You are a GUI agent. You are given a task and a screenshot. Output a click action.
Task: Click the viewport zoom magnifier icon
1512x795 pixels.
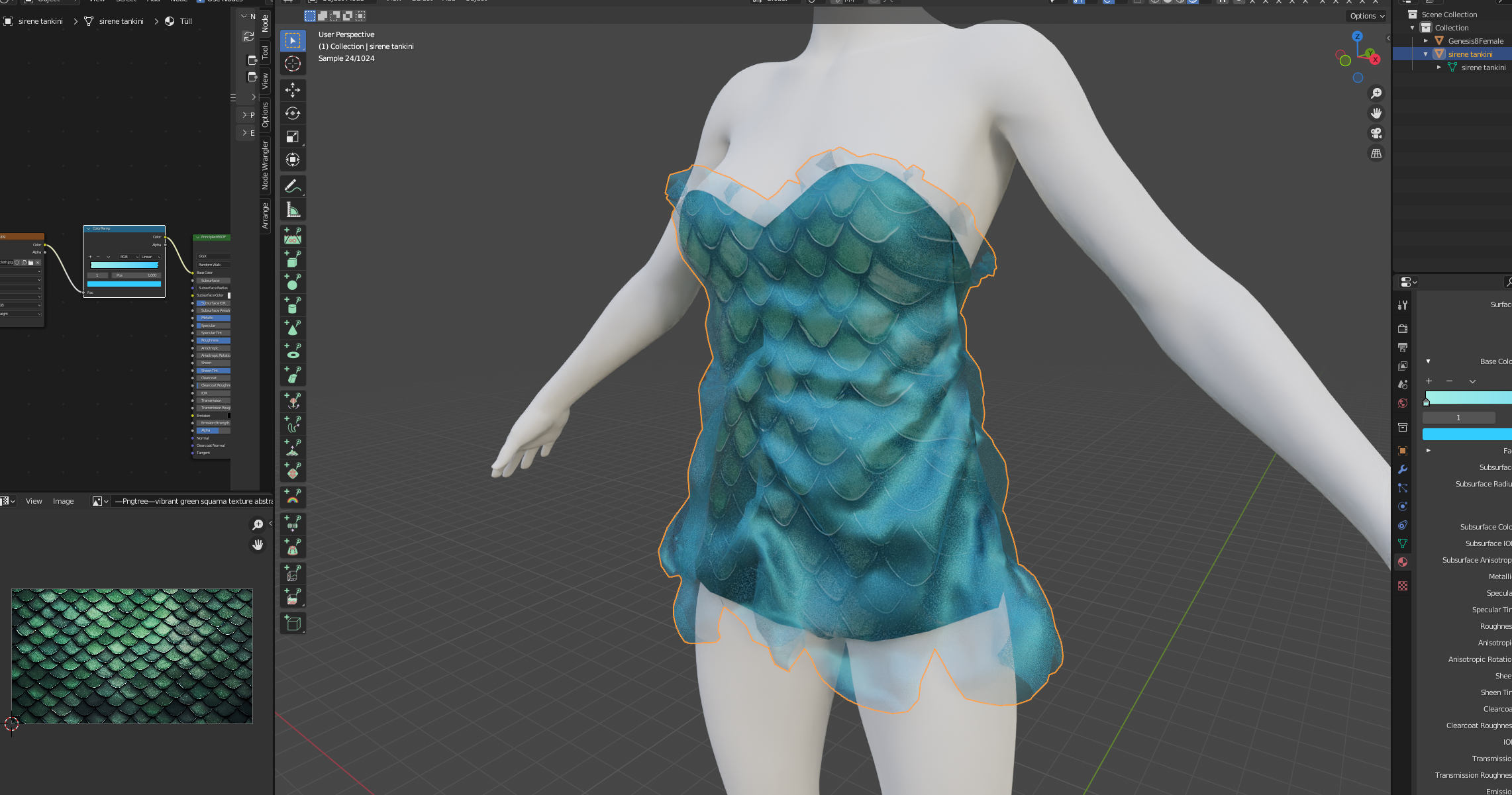pyautogui.click(x=1376, y=93)
